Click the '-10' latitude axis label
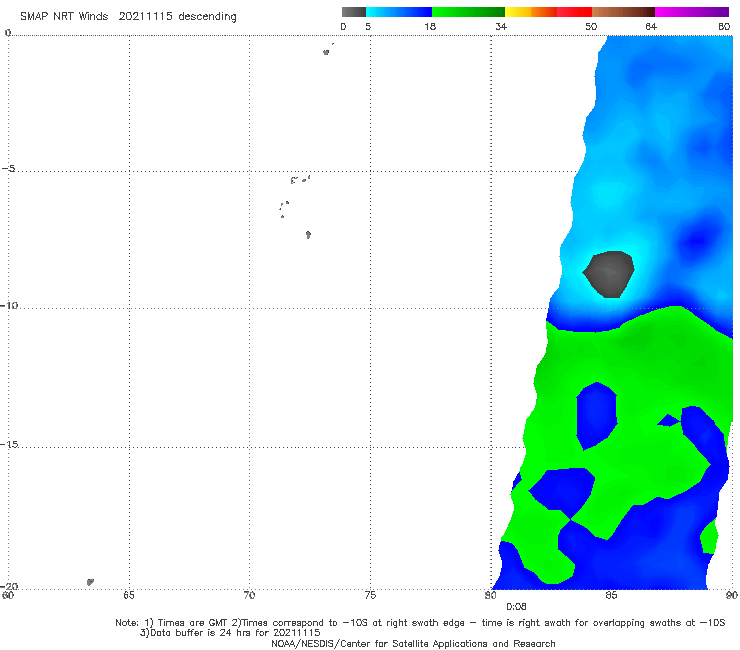Image resolution: width=740 pixels, height=650 pixels. pos(8,305)
